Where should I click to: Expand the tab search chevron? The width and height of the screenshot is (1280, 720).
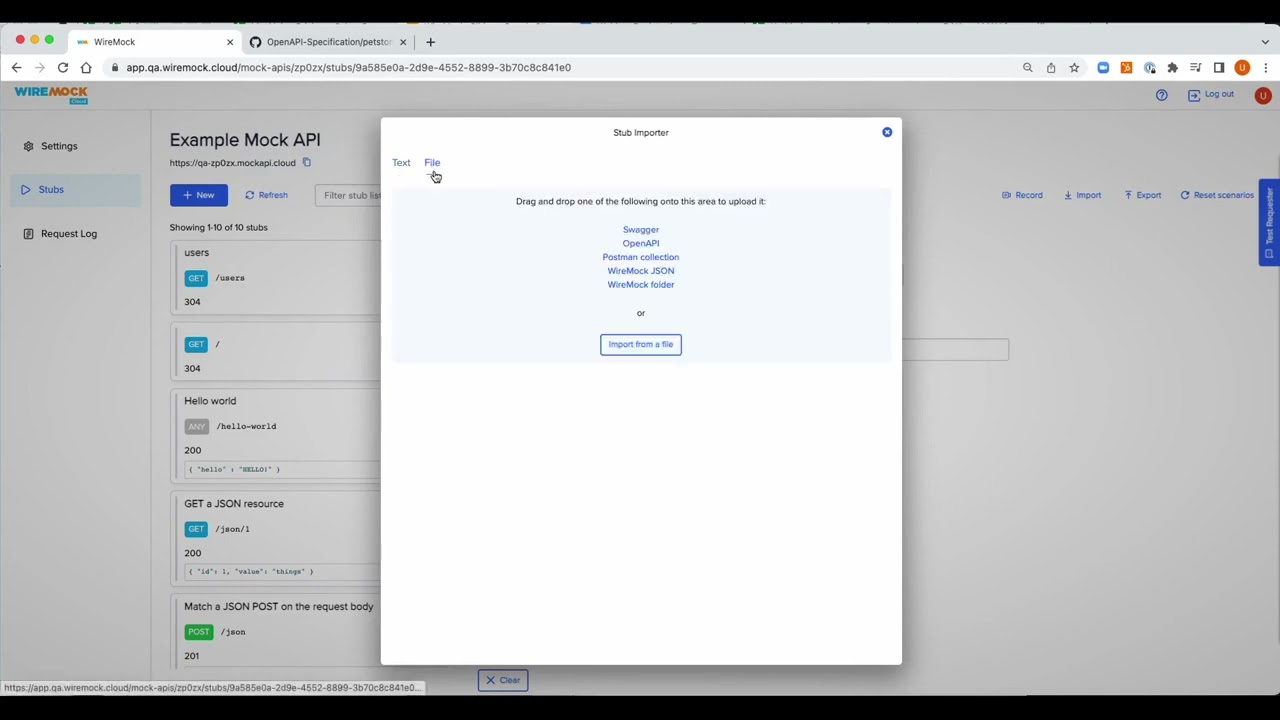point(1265,42)
